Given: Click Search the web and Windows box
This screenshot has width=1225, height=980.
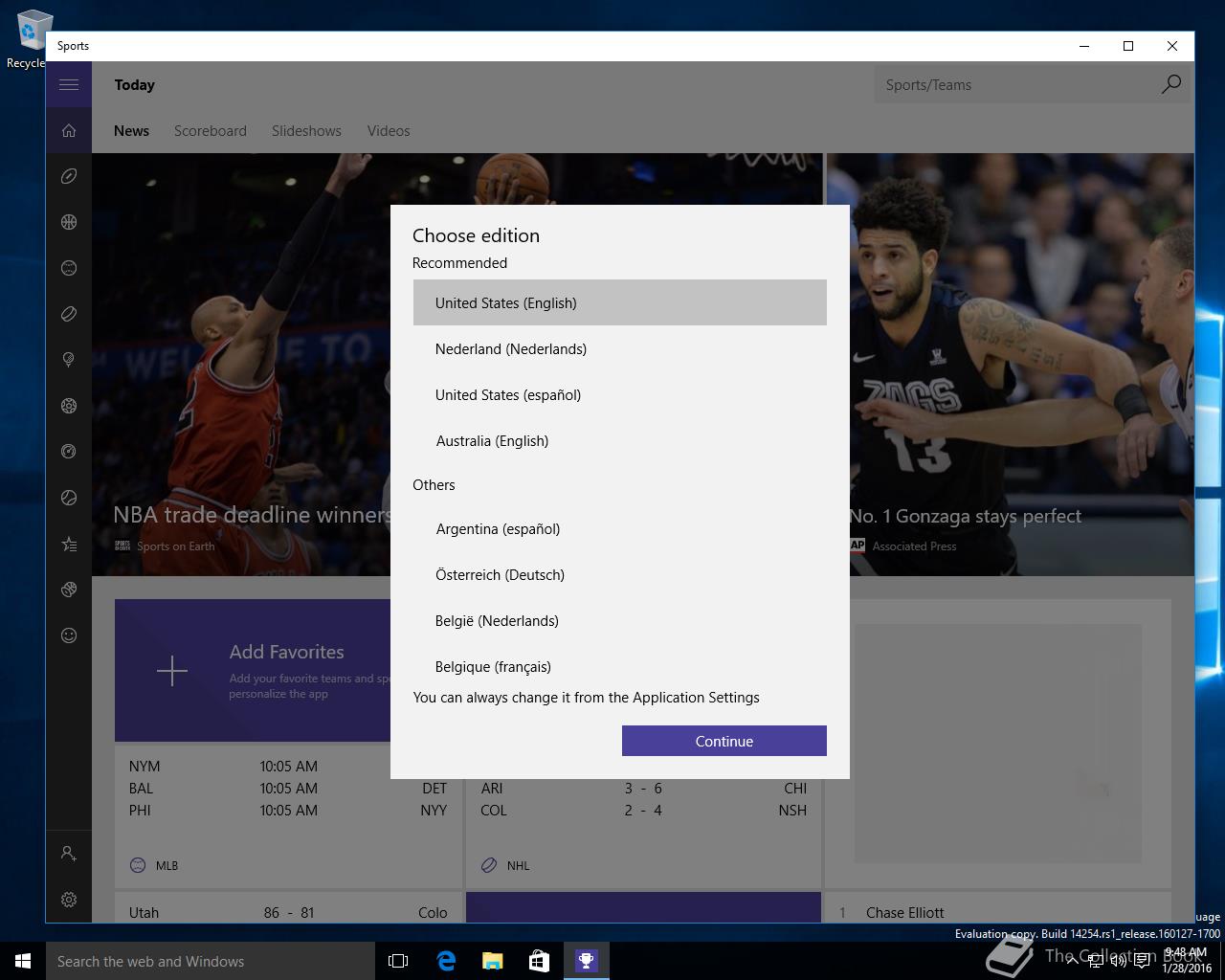Looking at the screenshot, I should click(211, 961).
